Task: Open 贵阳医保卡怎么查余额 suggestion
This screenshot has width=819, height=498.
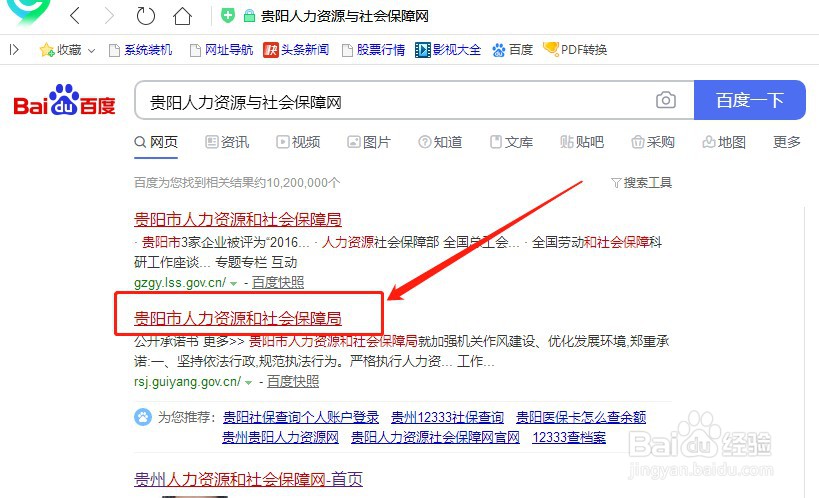Action: click(x=581, y=417)
